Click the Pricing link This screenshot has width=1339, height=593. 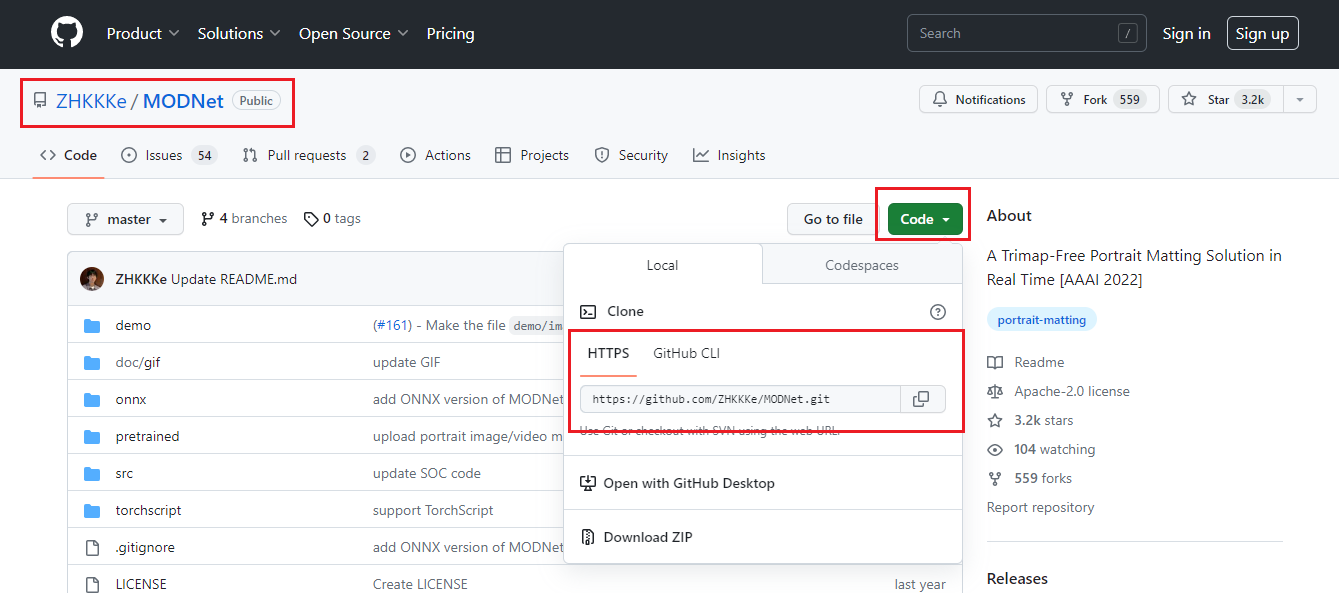451,33
